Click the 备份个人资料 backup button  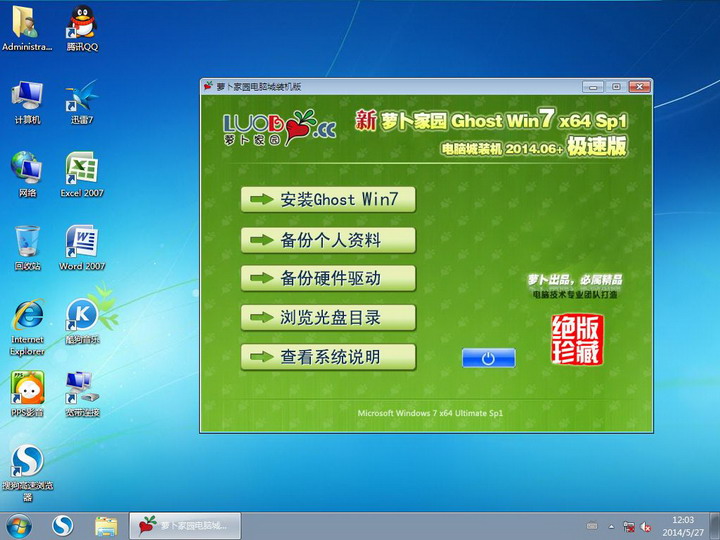(x=328, y=240)
